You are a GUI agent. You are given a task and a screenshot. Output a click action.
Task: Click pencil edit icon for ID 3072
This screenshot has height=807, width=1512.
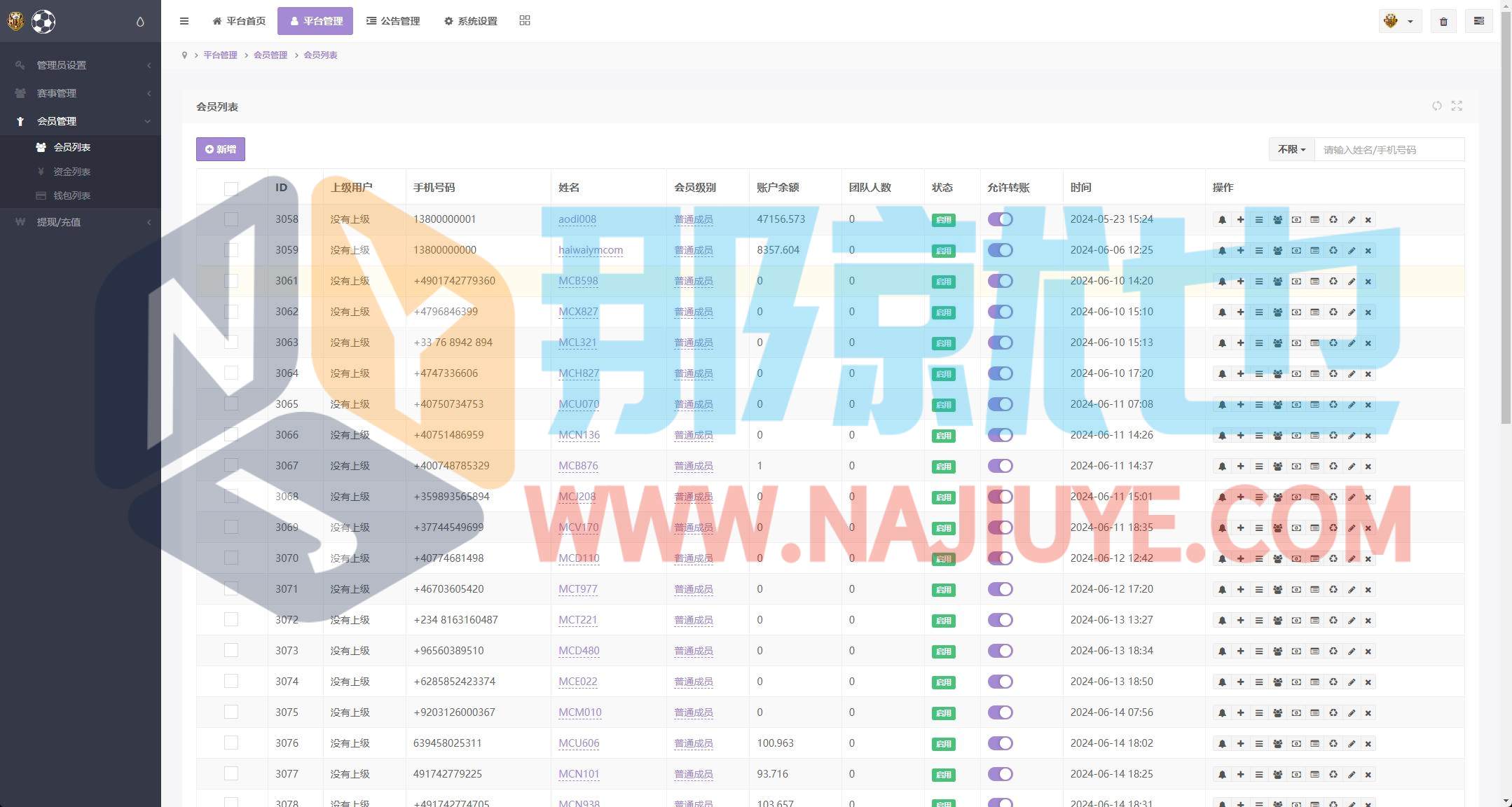1352,621
